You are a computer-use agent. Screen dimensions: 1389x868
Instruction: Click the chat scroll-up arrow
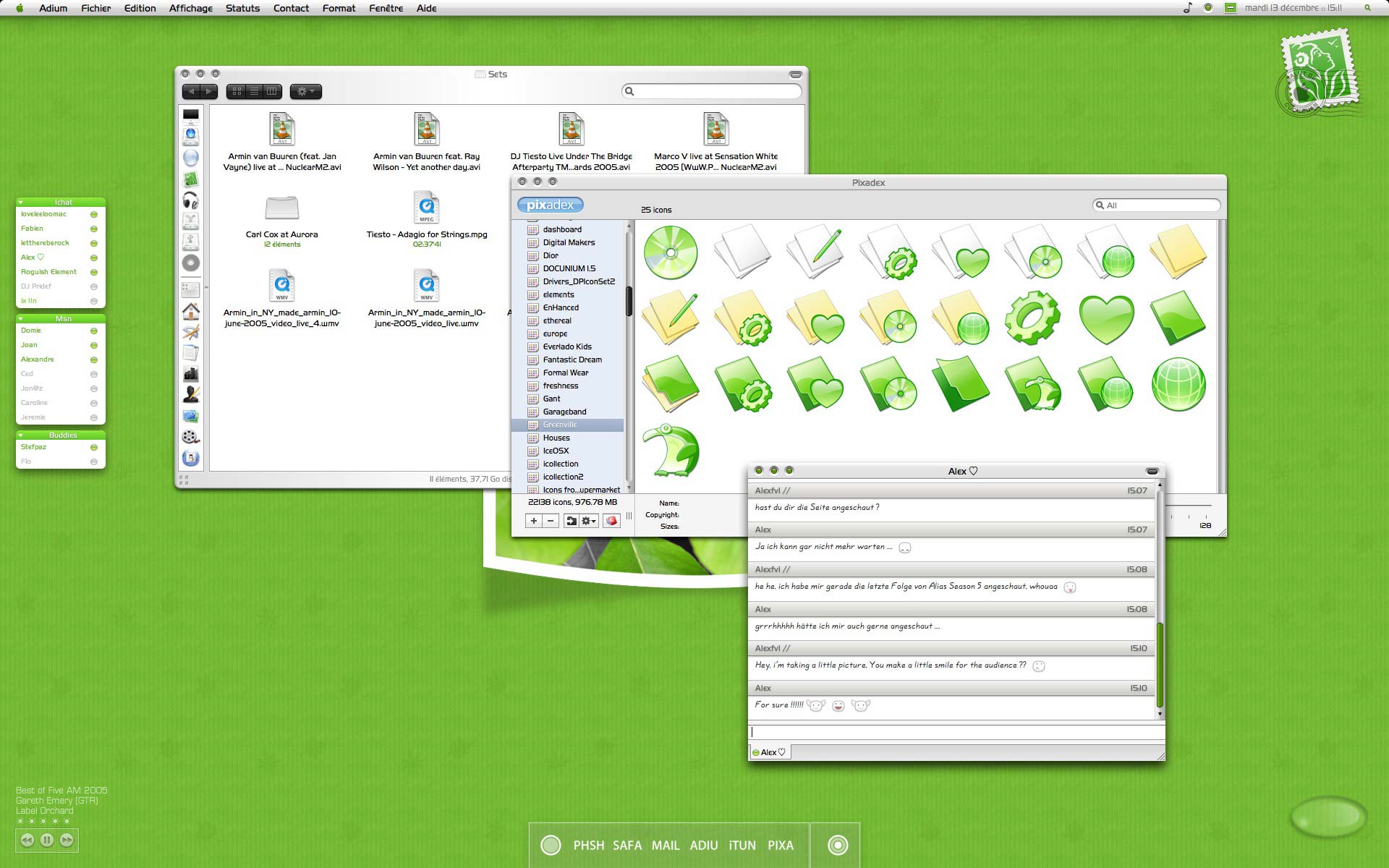(x=1160, y=485)
